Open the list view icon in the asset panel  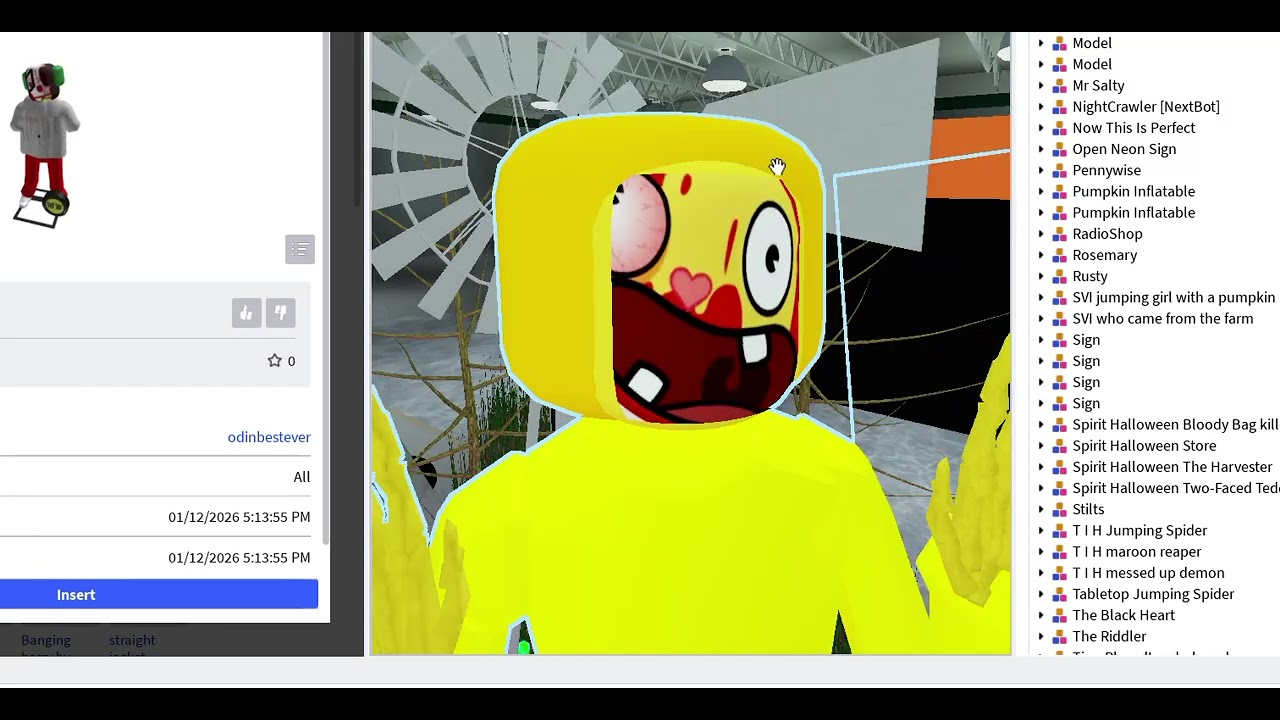[300, 249]
